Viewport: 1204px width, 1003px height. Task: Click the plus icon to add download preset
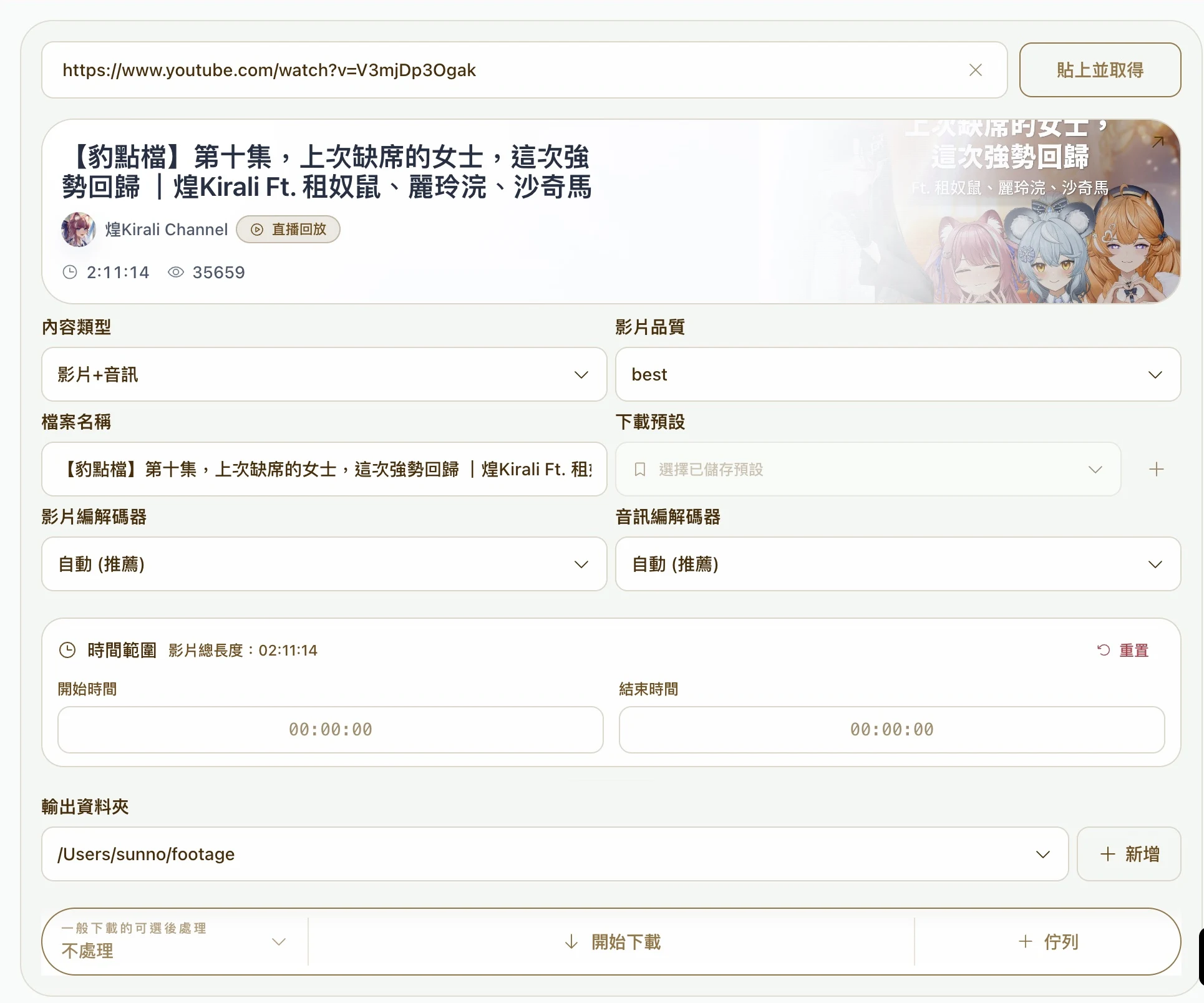point(1157,469)
